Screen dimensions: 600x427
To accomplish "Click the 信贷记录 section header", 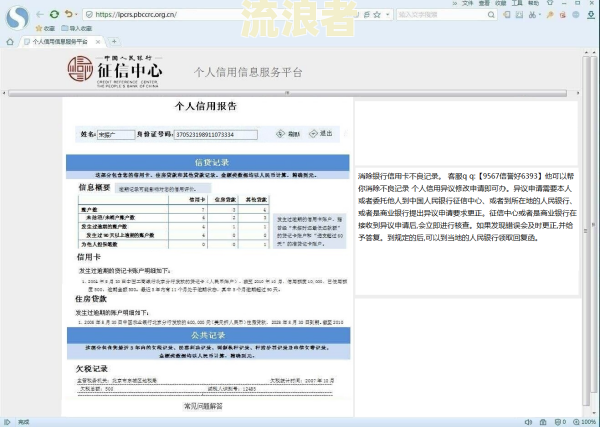I will 208,163.
